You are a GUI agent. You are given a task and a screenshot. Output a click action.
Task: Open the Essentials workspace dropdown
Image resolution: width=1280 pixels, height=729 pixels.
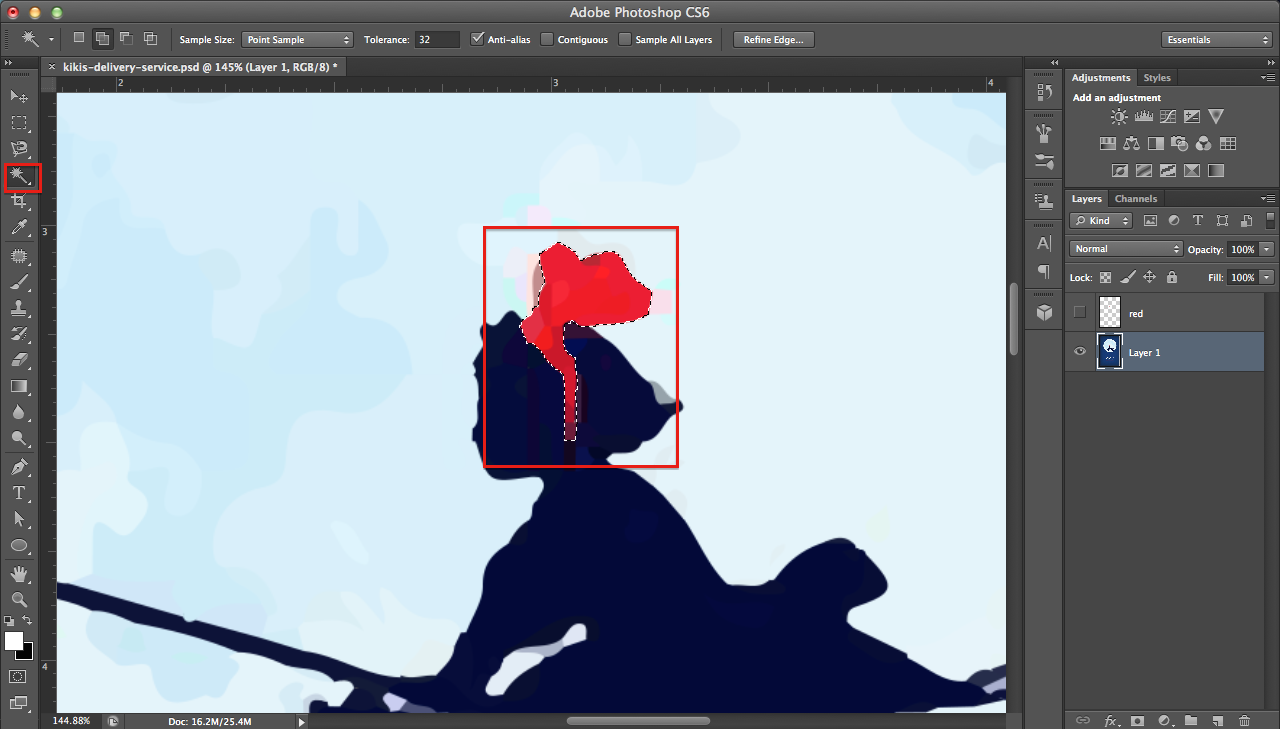1217,39
